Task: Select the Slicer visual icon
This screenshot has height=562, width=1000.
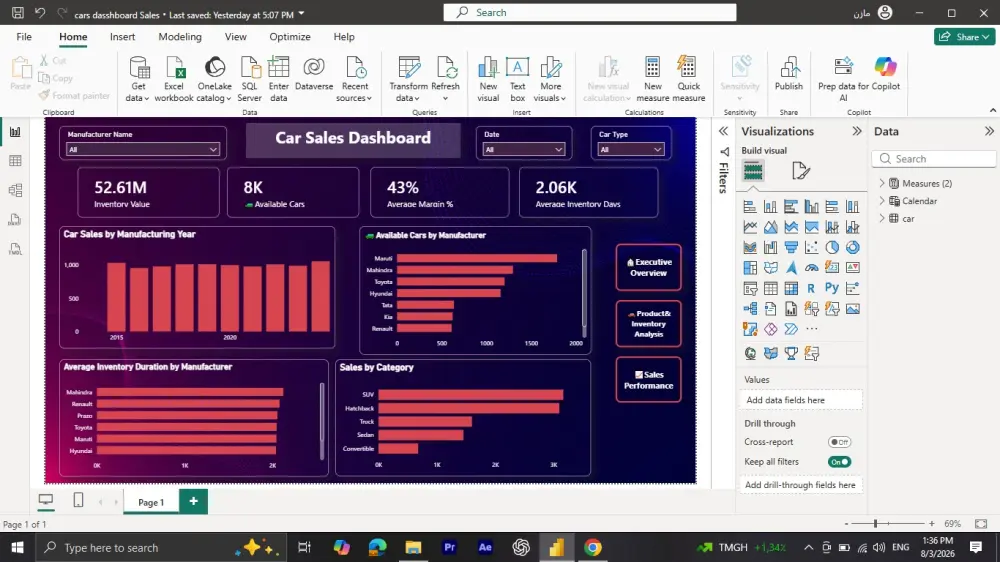Action: coord(750,288)
